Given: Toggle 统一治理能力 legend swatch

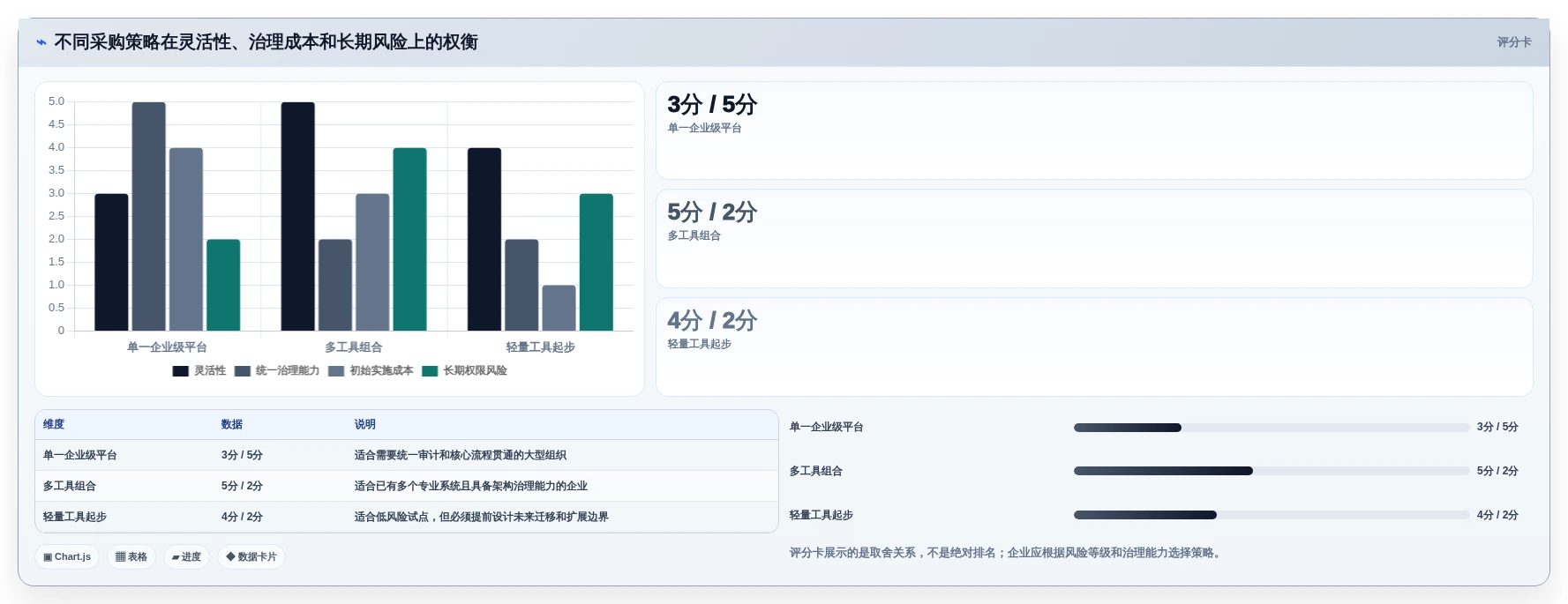Looking at the screenshot, I should (243, 371).
